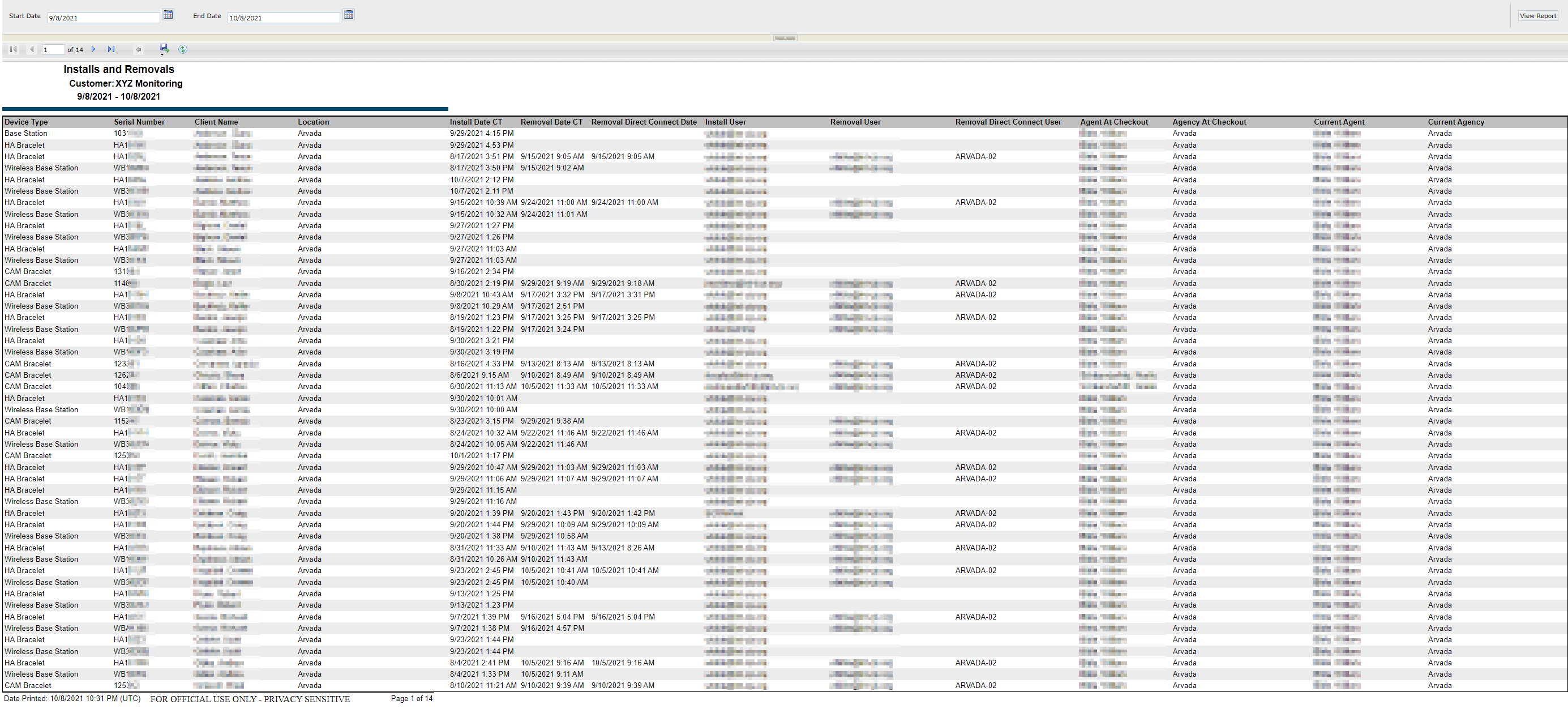Image resolution: width=1568 pixels, height=709 pixels.
Task: Click the Current Agency column header
Action: pyautogui.click(x=1455, y=122)
